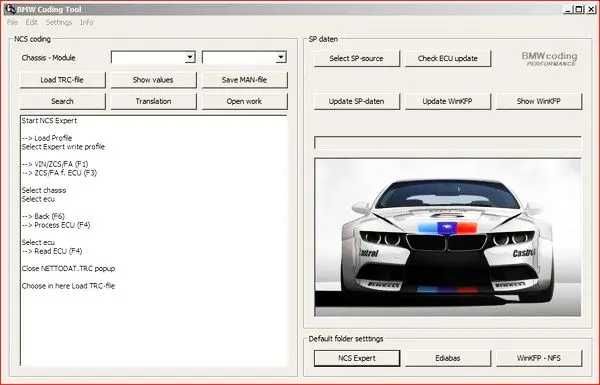Image resolution: width=600 pixels, height=385 pixels.
Task: Click the '--> Back (F6)' line
Action: coord(43,216)
